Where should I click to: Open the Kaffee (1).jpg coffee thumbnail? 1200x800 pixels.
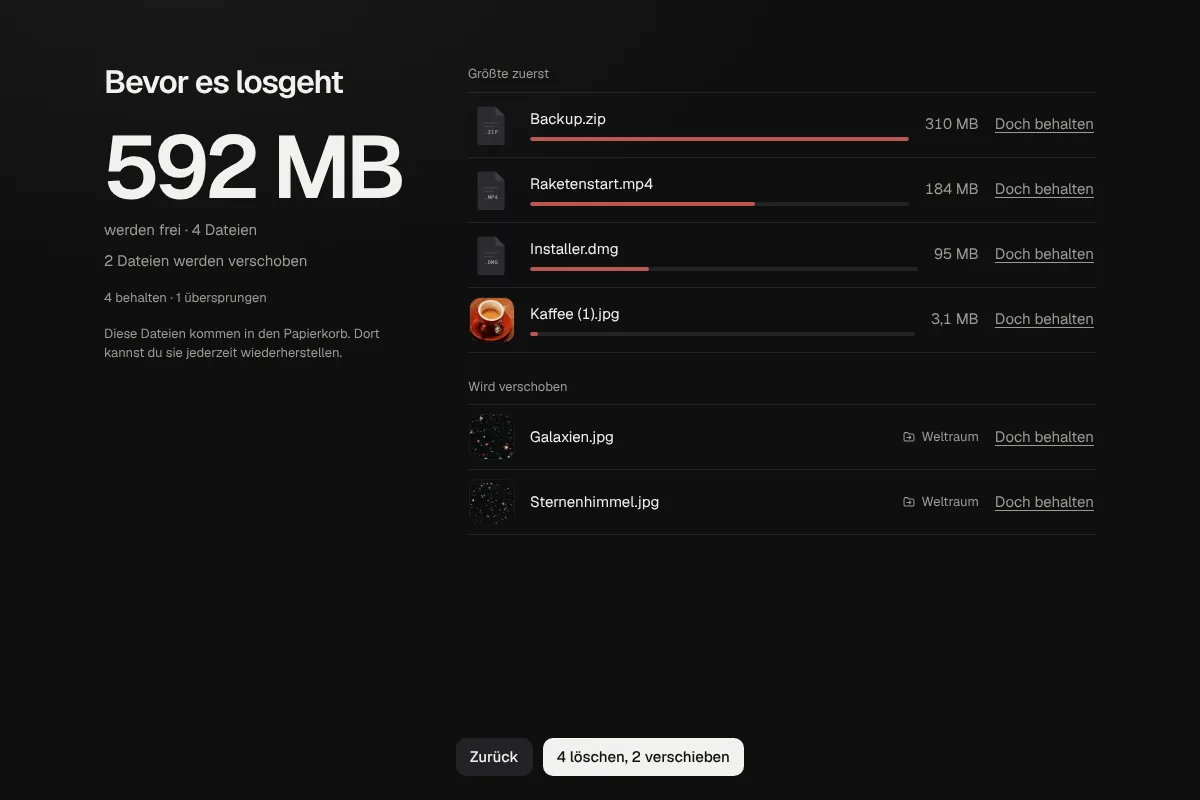click(492, 320)
